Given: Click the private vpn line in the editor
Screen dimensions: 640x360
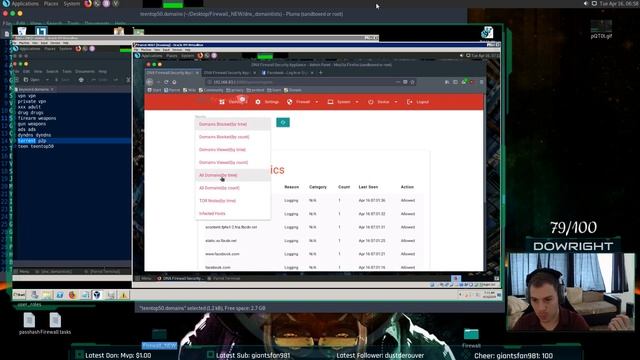Looking at the screenshot, I should coord(32,101).
